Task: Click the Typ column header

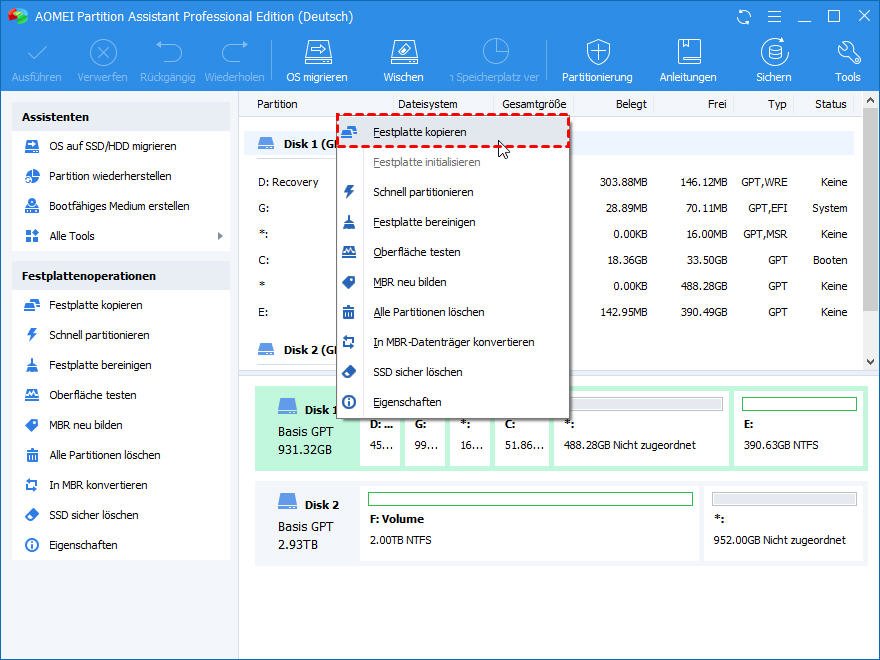Action: 777,104
